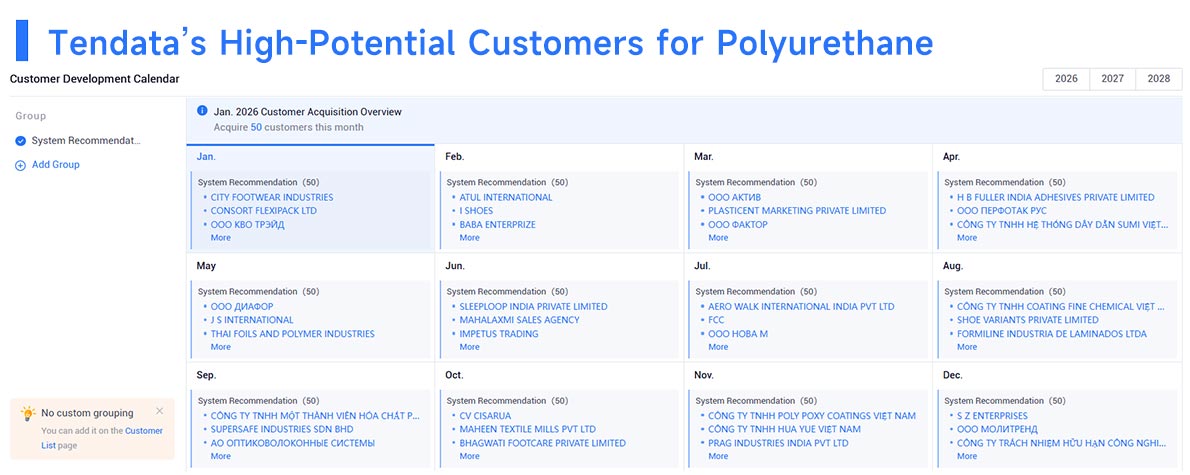Screen dimensions: 1190x475
Task: Open PRAG INDUSTRIES INDIA PVT LTD
Action: point(778,443)
